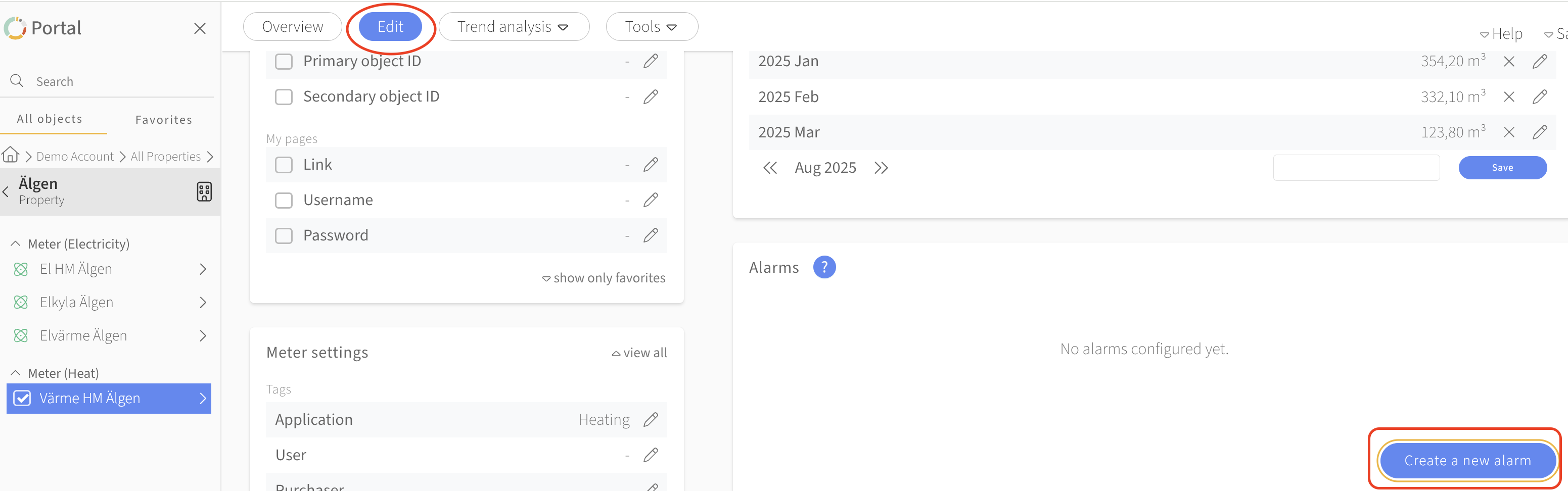Open the Trend analysis dropdown

[513, 27]
